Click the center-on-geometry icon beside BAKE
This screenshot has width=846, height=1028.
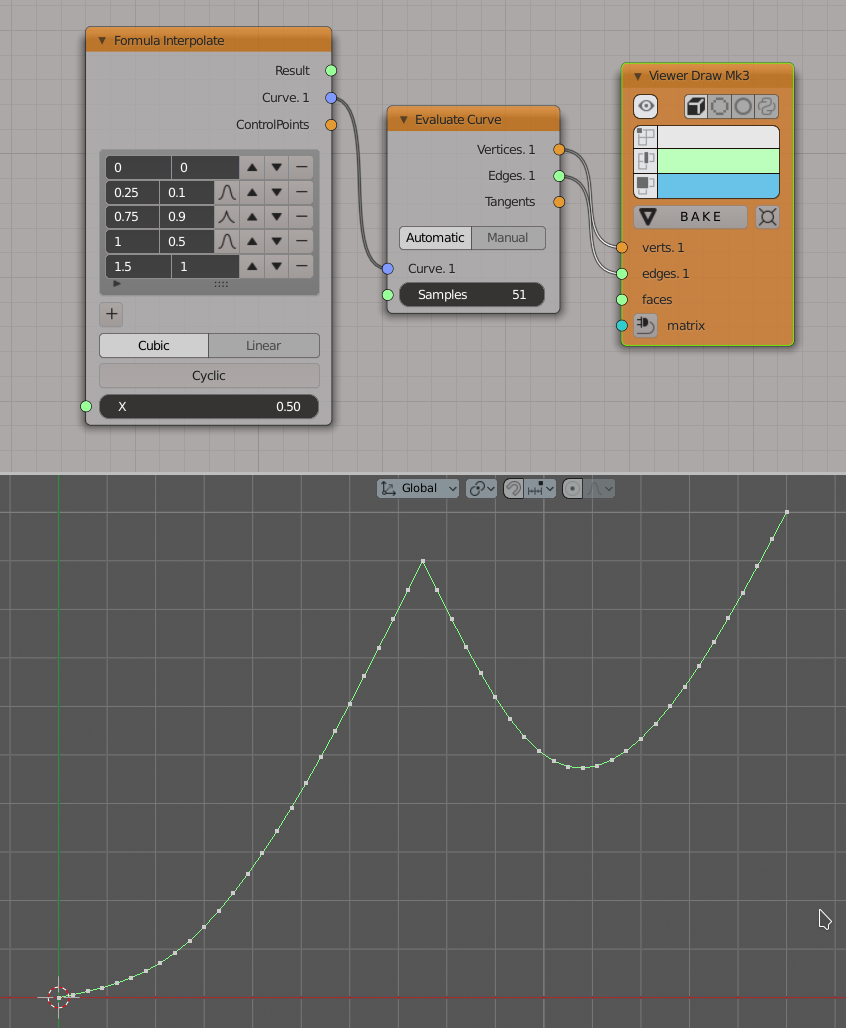(767, 217)
